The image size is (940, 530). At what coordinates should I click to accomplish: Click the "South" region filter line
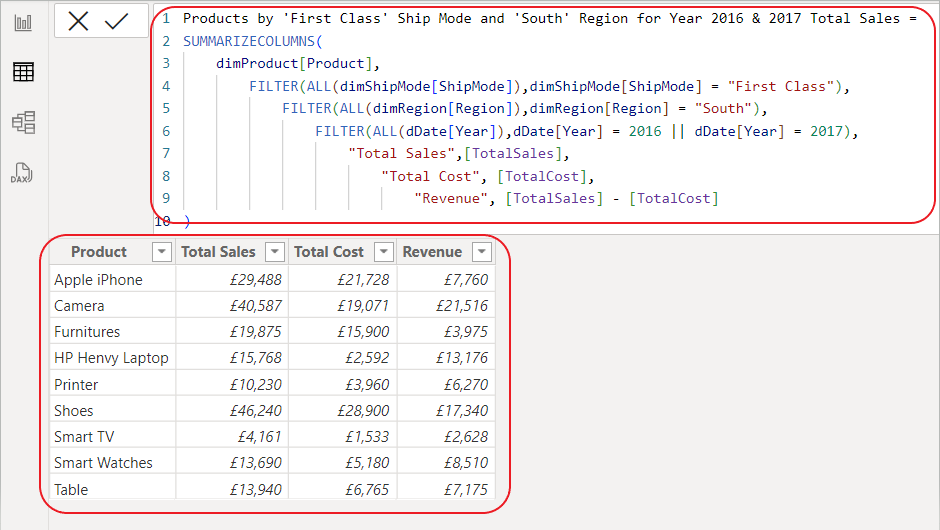(x=525, y=109)
